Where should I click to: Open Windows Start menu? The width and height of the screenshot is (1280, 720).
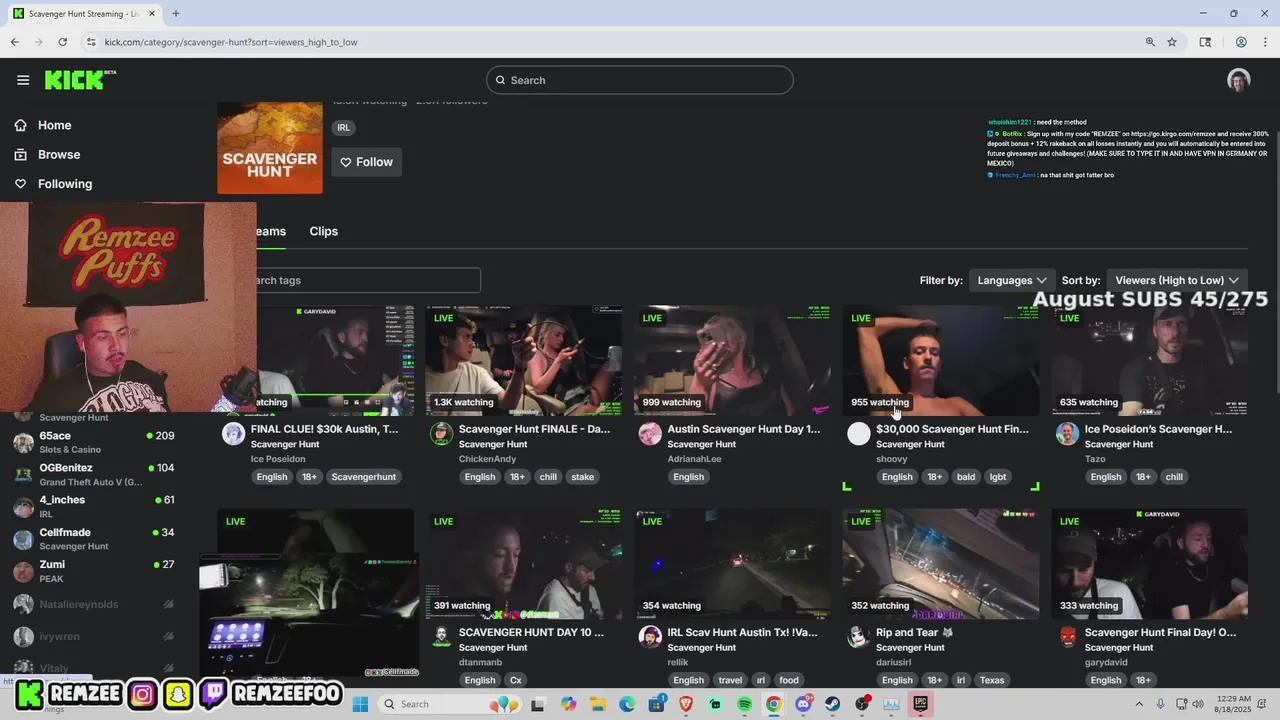coord(361,704)
